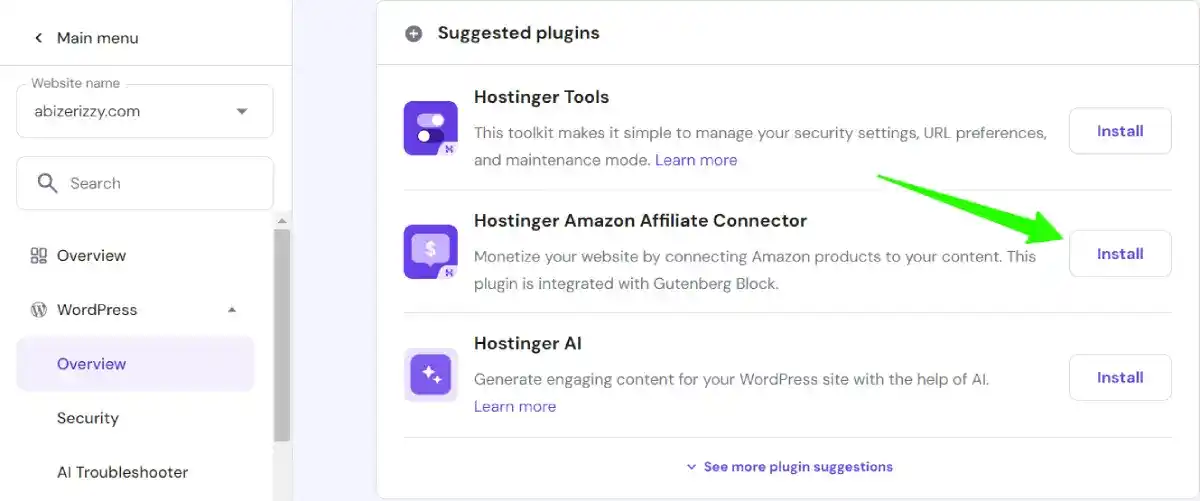Click the magnifier icon in Search
The width and height of the screenshot is (1200, 501).
47,183
